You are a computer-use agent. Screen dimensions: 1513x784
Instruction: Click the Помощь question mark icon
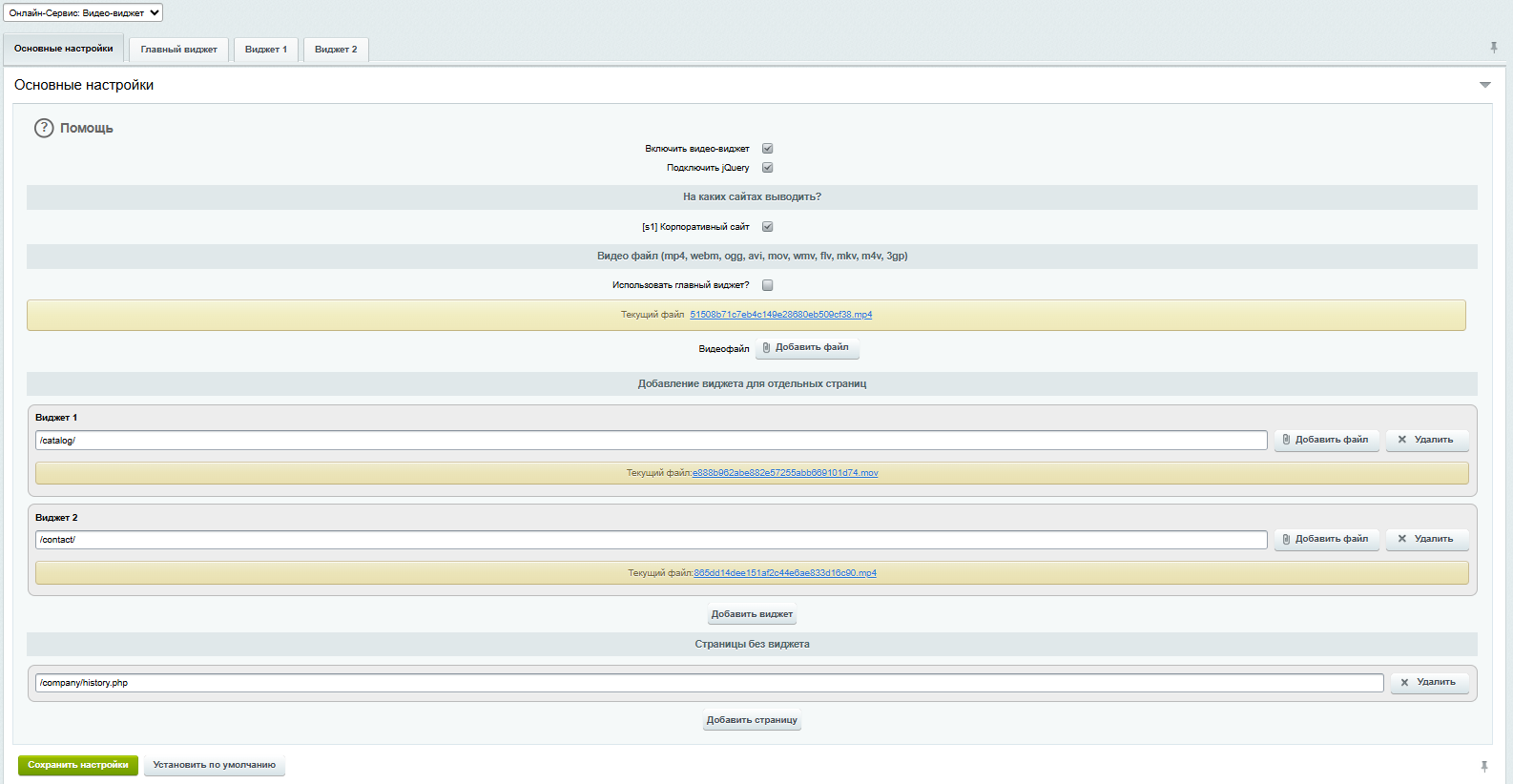44,128
